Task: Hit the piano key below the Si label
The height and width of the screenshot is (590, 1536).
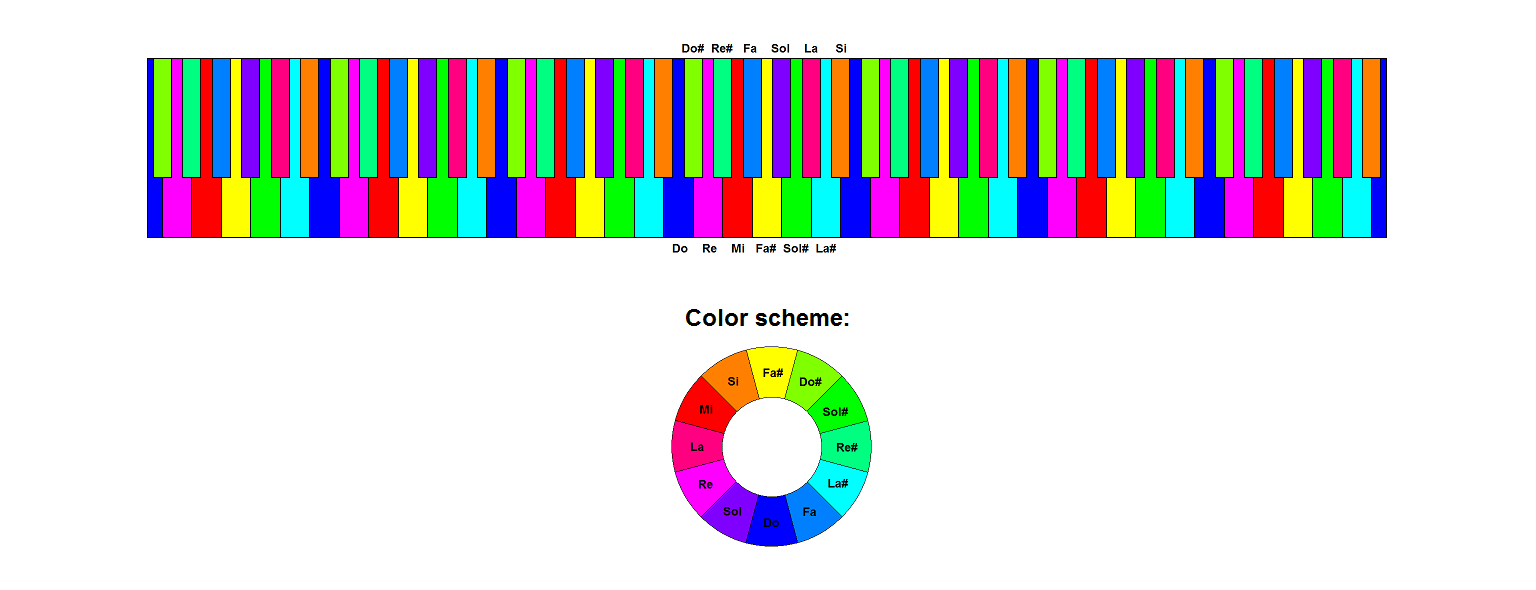Action: click(x=840, y=118)
